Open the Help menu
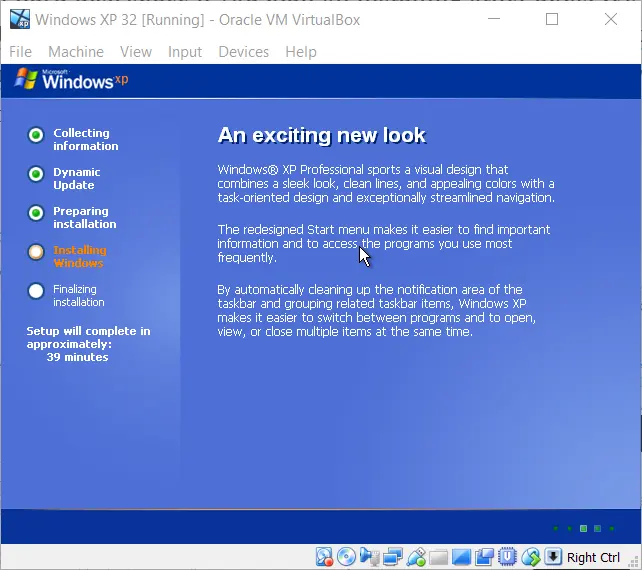This screenshot has height=570, width=642. click(301, 52)
